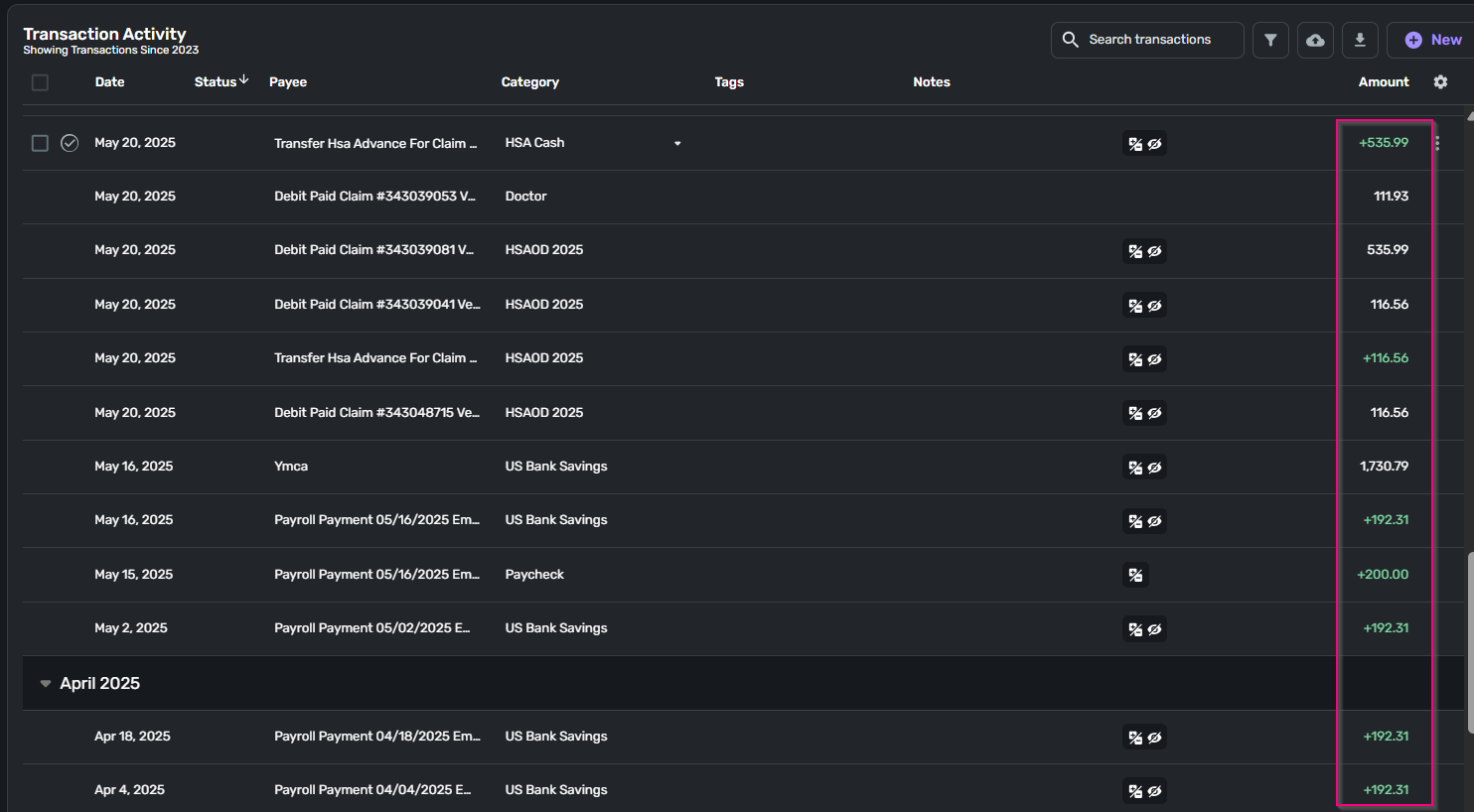The width and height of the screenshot is (1474, 812).
Task: Open the HSA Cash category dropdown
Action: tap(677, 143)
